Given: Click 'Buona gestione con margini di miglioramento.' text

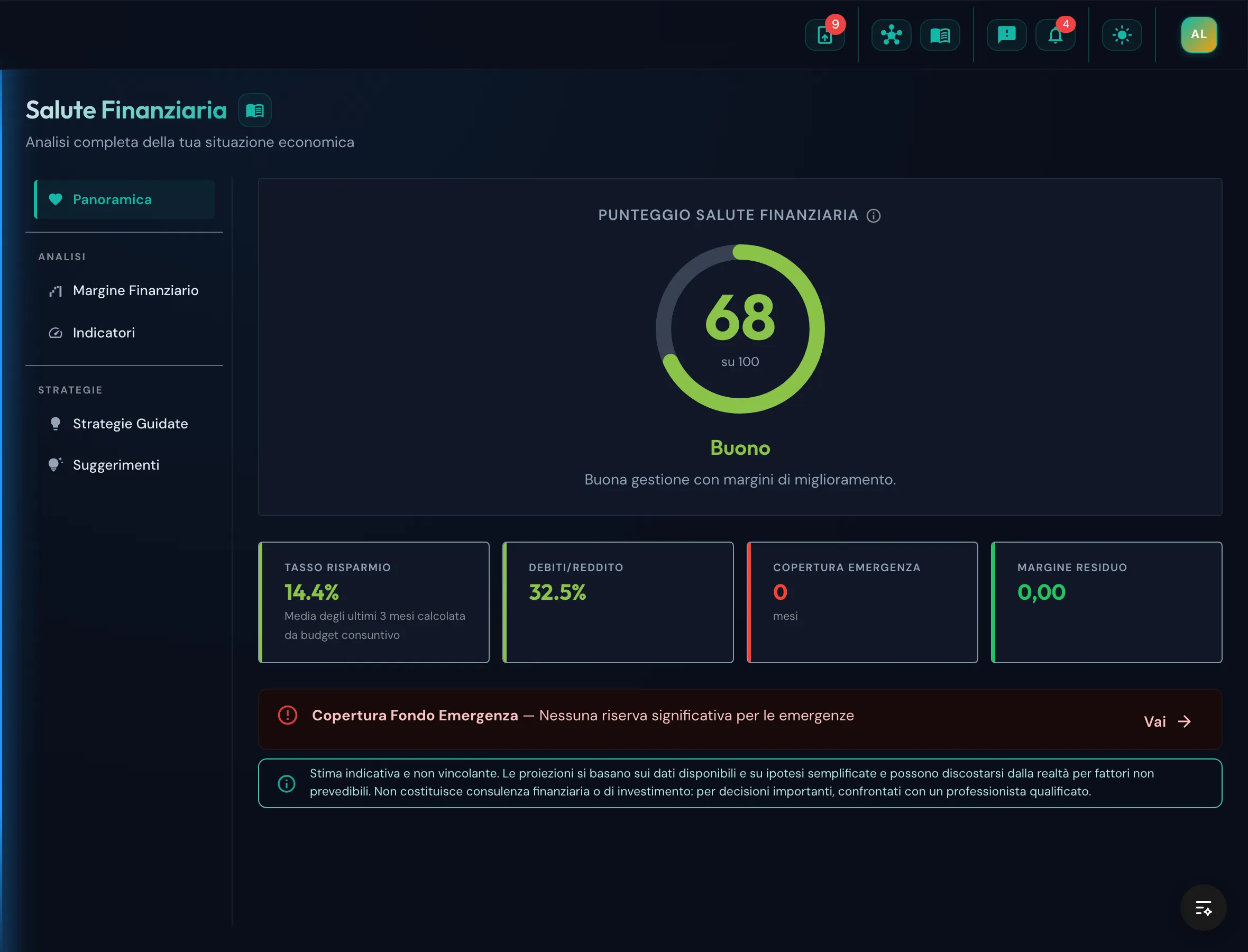Looking at the screenshot, I should 740,480.
